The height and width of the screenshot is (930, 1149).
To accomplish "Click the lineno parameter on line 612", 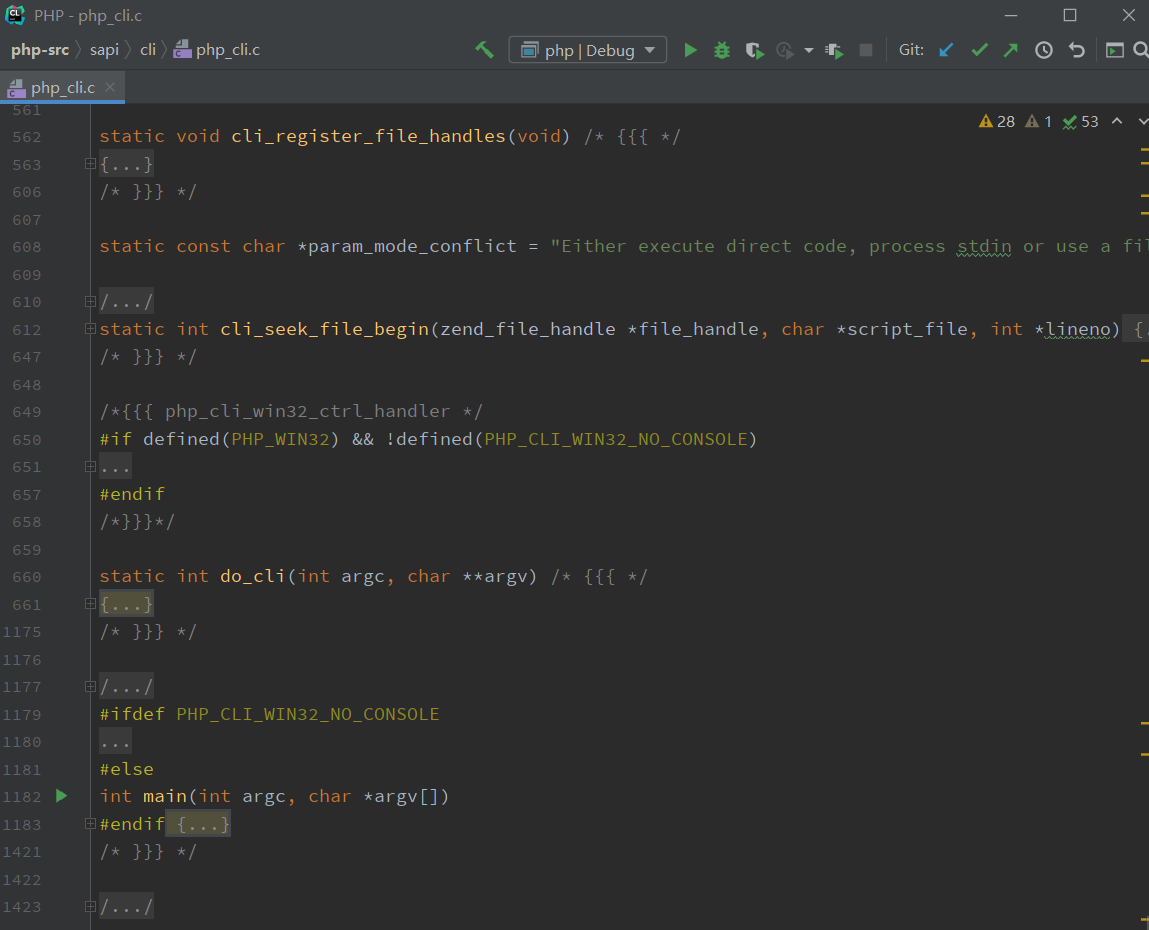I will [x=1078, y=329].
